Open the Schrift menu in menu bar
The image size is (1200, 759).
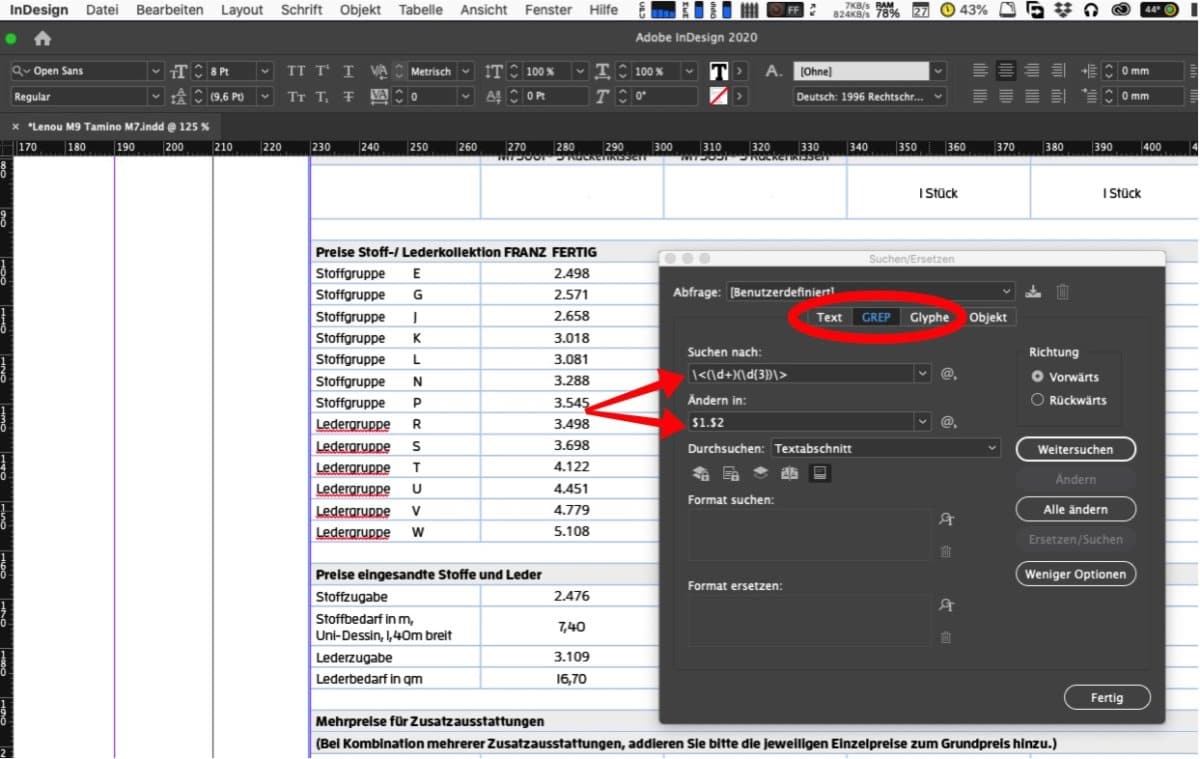coord(301,10)
